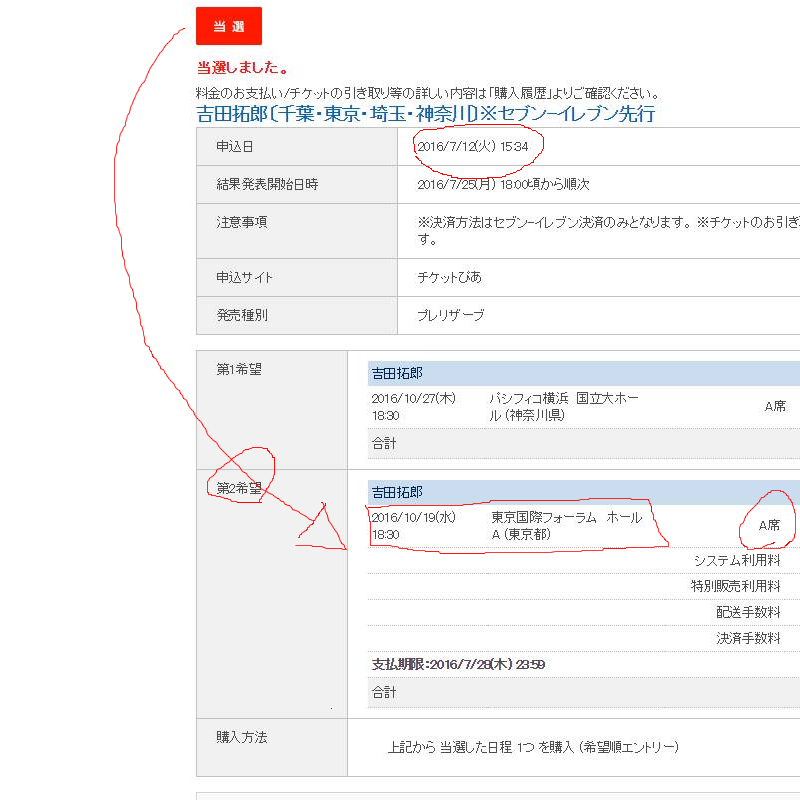The image size is (800, 800).
Task: Click the 第2希望 row label
Action: point(239,489)
